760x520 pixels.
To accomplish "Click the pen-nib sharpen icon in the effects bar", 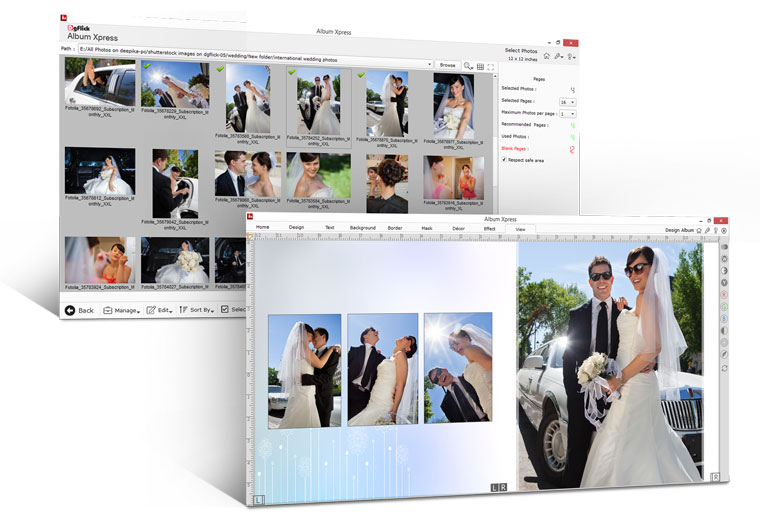I will pos(724,355).
